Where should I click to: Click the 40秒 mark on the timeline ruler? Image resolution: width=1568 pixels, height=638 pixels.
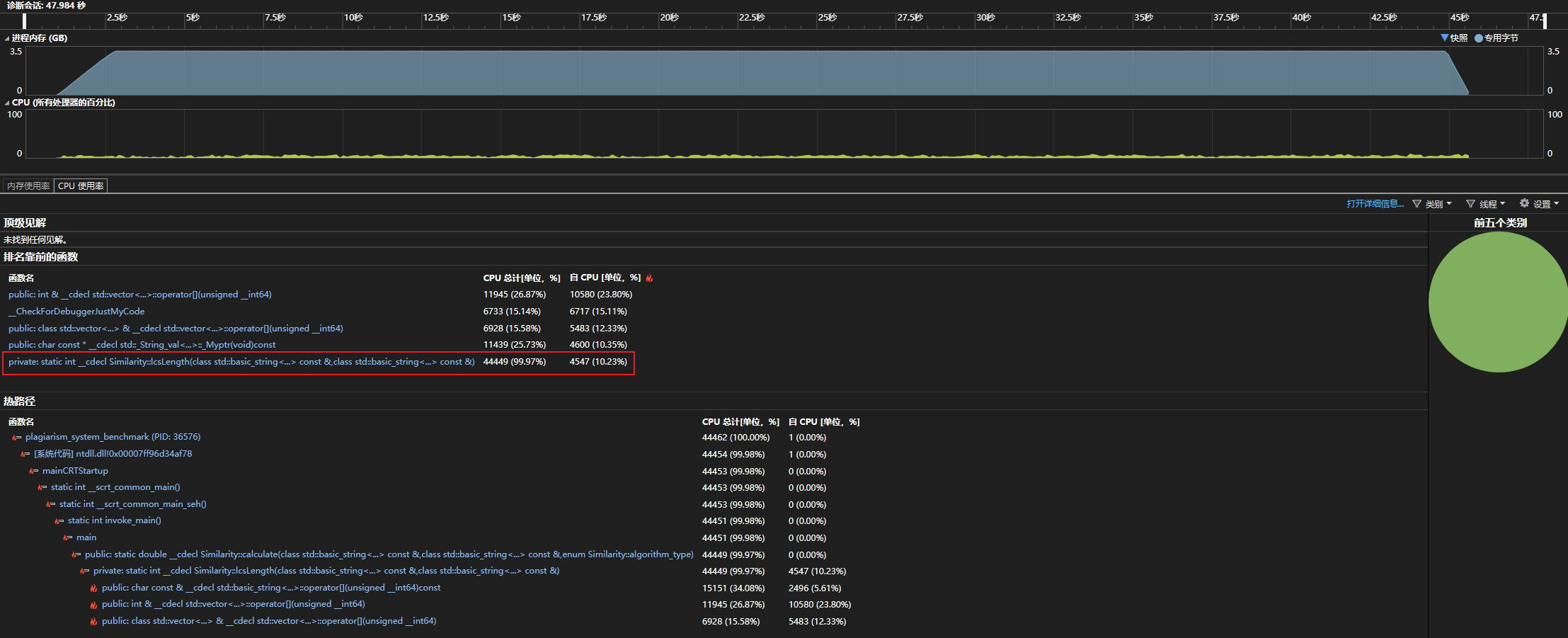coord(1301,18)
